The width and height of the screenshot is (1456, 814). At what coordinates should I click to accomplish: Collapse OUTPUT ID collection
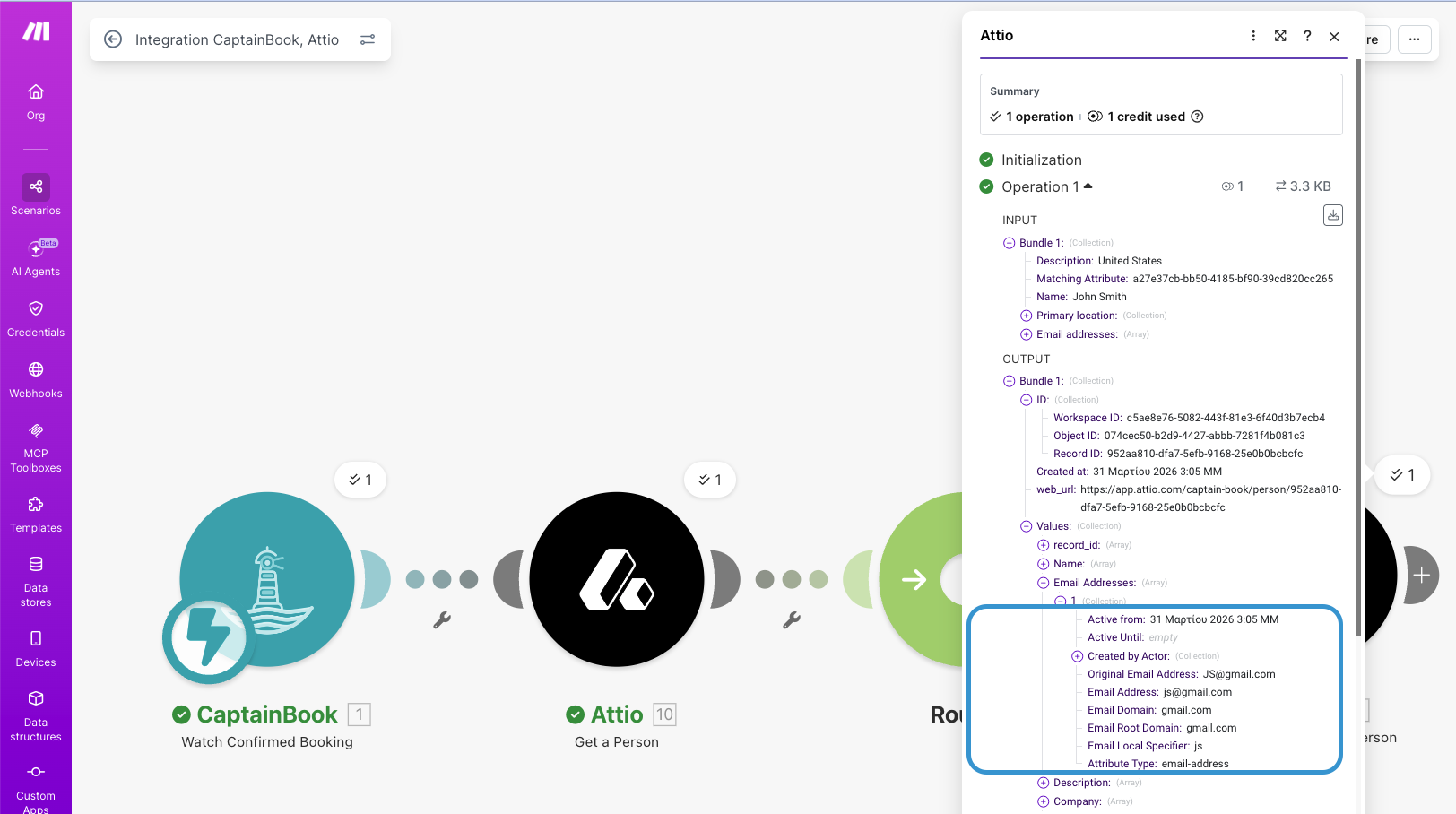[x=1026, y=400]
